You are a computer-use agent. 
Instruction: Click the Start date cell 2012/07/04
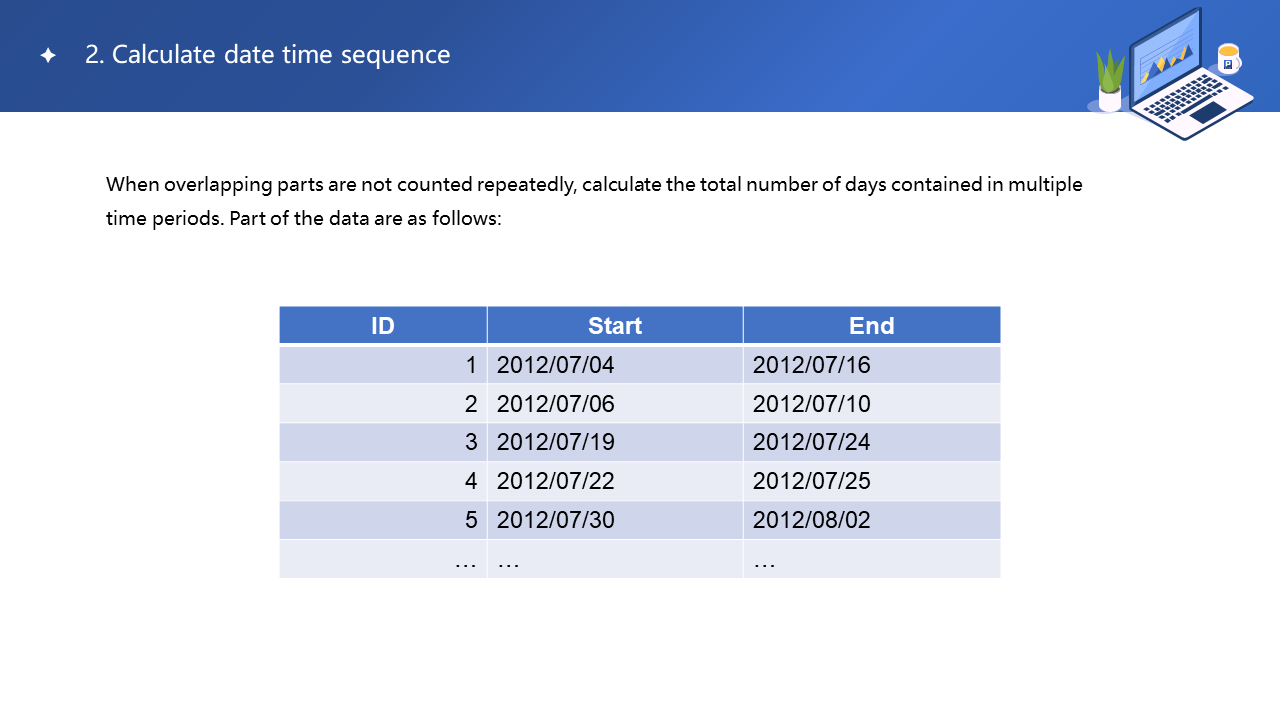tap(556, 365)
